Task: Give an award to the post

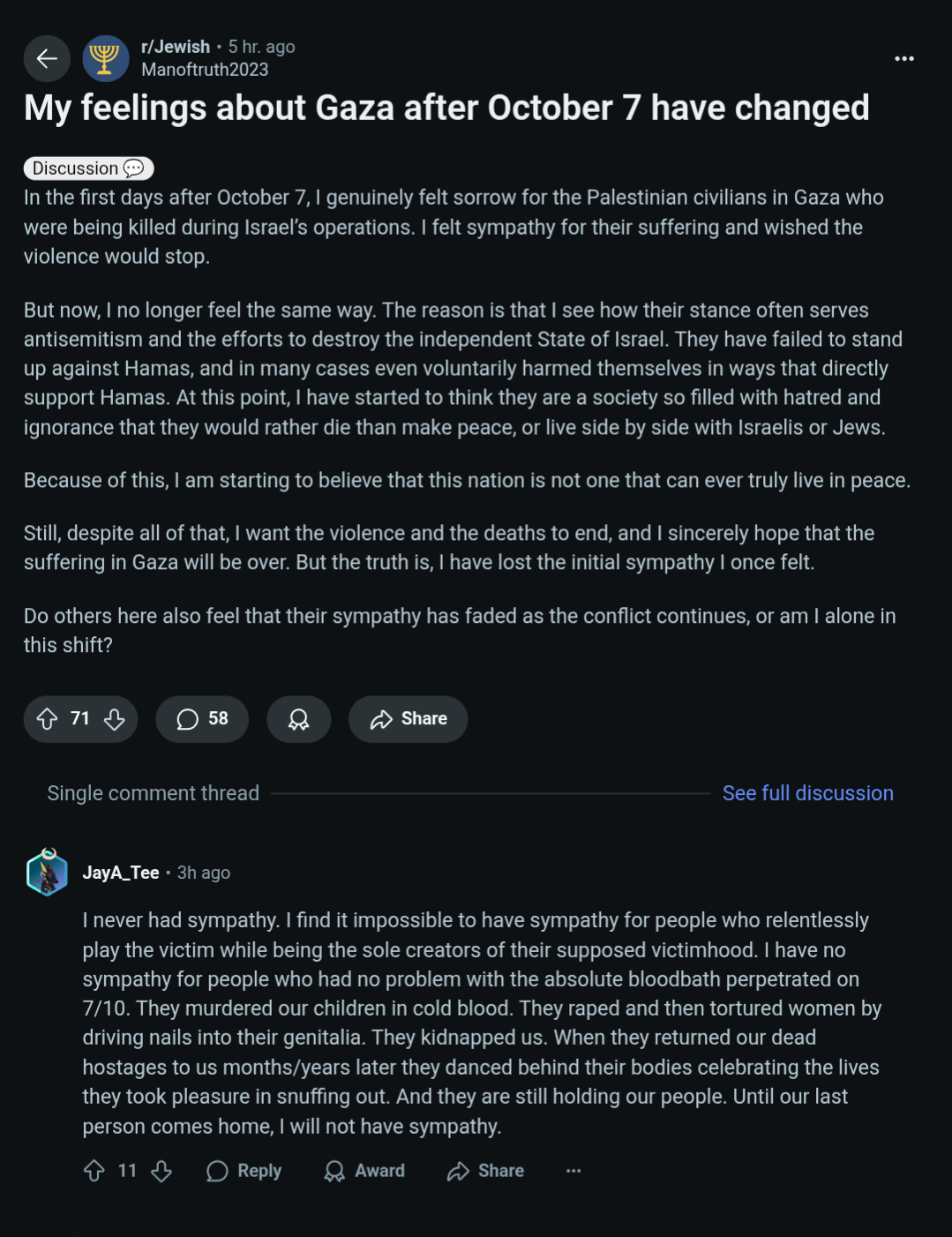Action: (x=299, y=719)
